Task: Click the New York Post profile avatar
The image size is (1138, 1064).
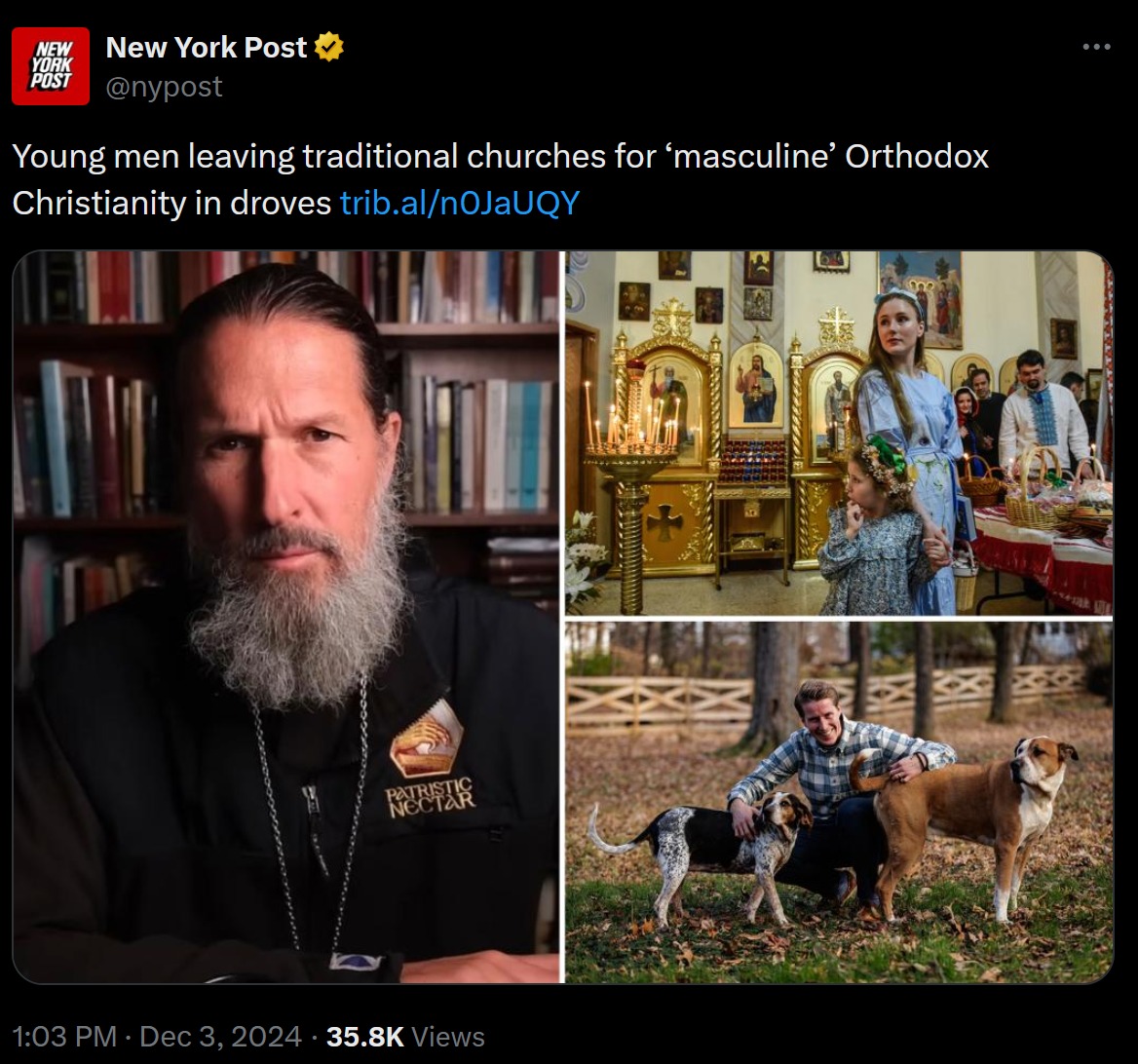Action: 51,66
